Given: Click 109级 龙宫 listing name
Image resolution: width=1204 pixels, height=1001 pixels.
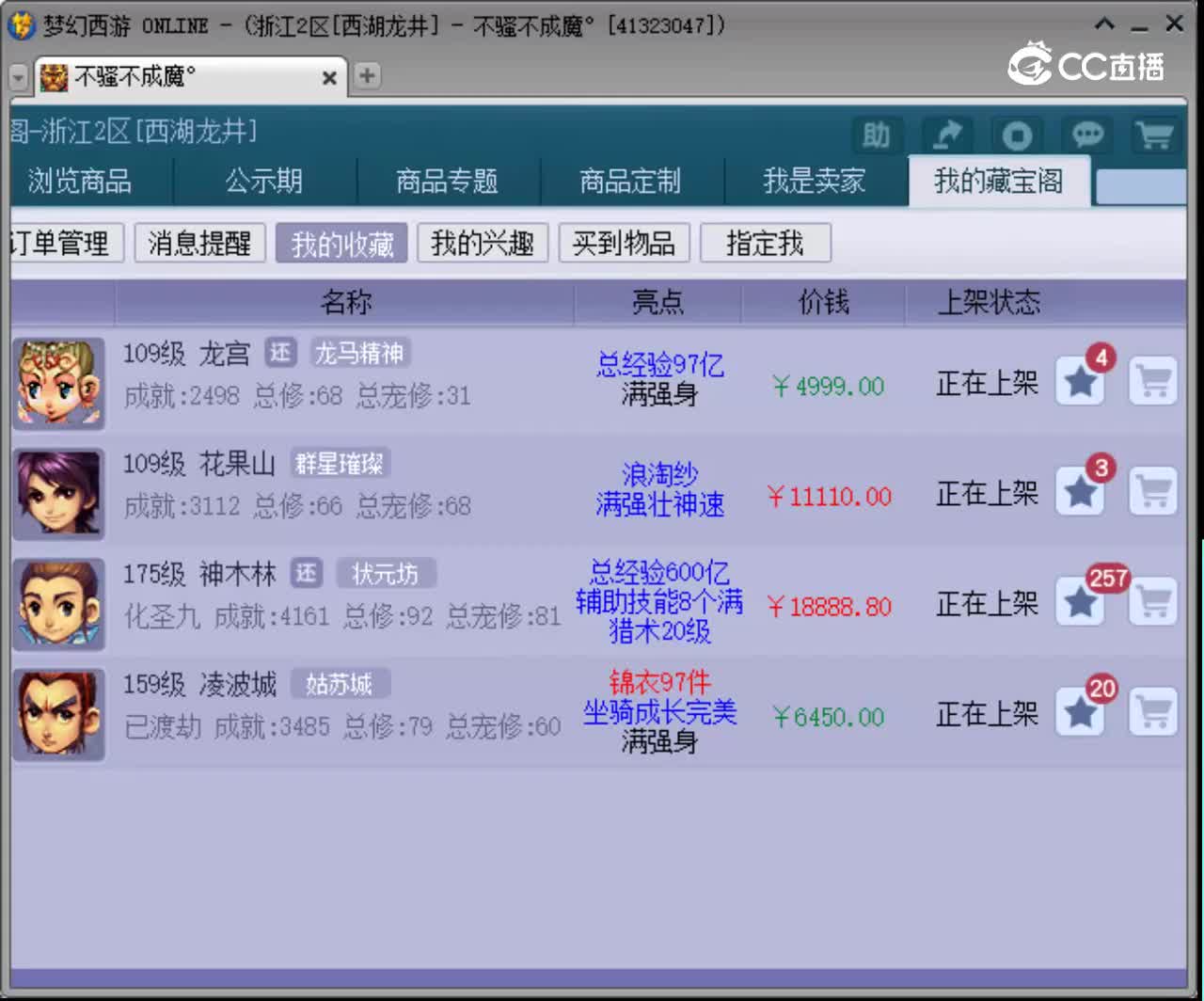Looking at the screenshot, I should point(186,354).
